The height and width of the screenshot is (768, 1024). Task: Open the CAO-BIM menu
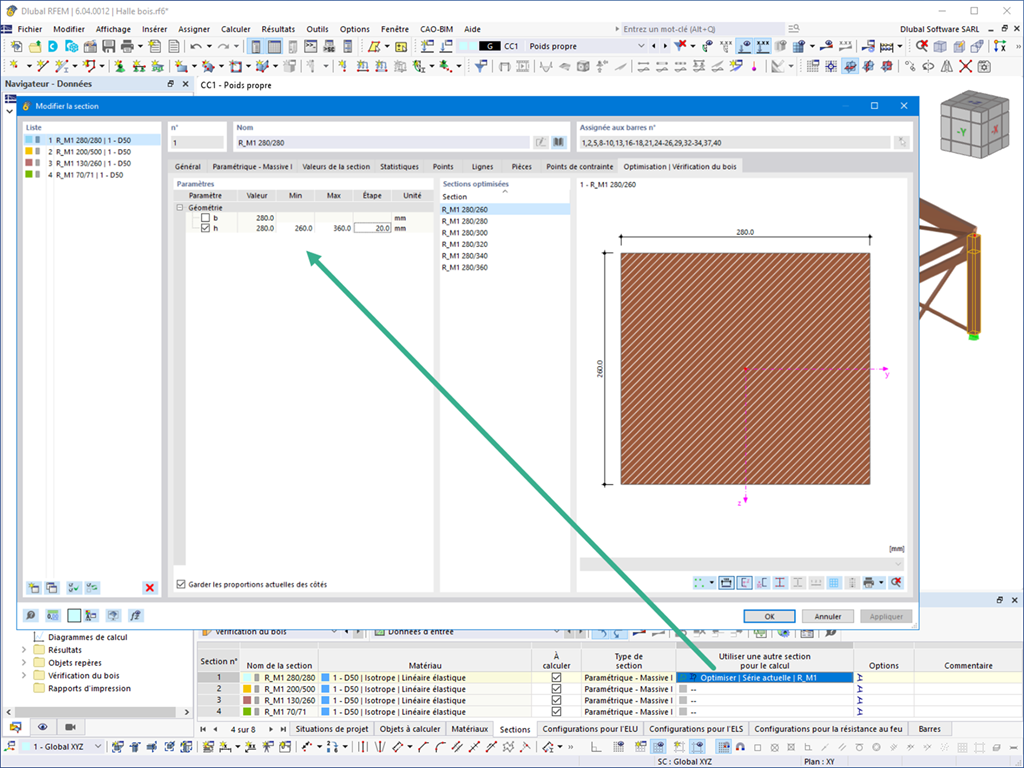click(x=436, y=29)
